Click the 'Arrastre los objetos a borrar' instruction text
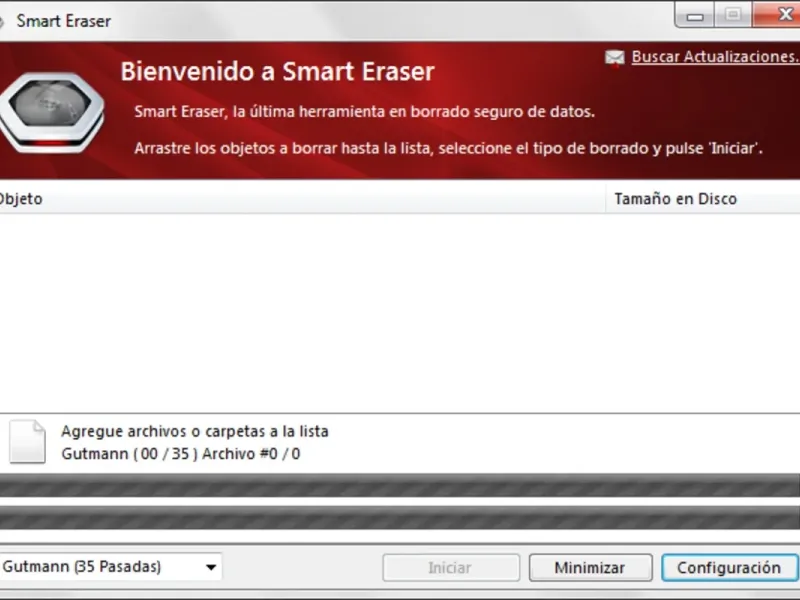 point(448,148)
